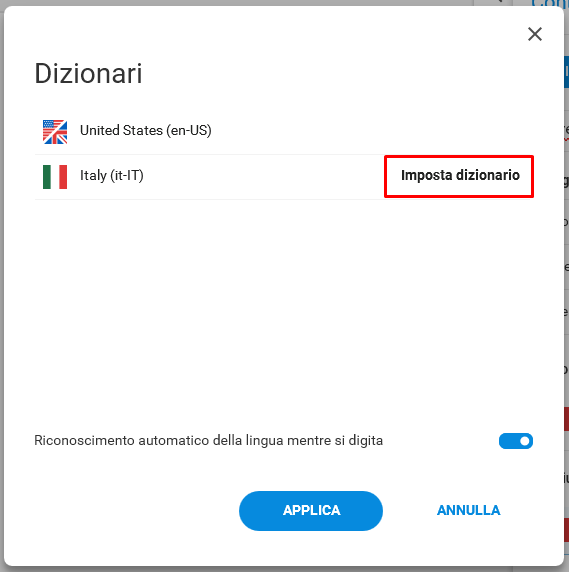
Task: Click the upper red strip at right edge
Action: click(566, 419)
